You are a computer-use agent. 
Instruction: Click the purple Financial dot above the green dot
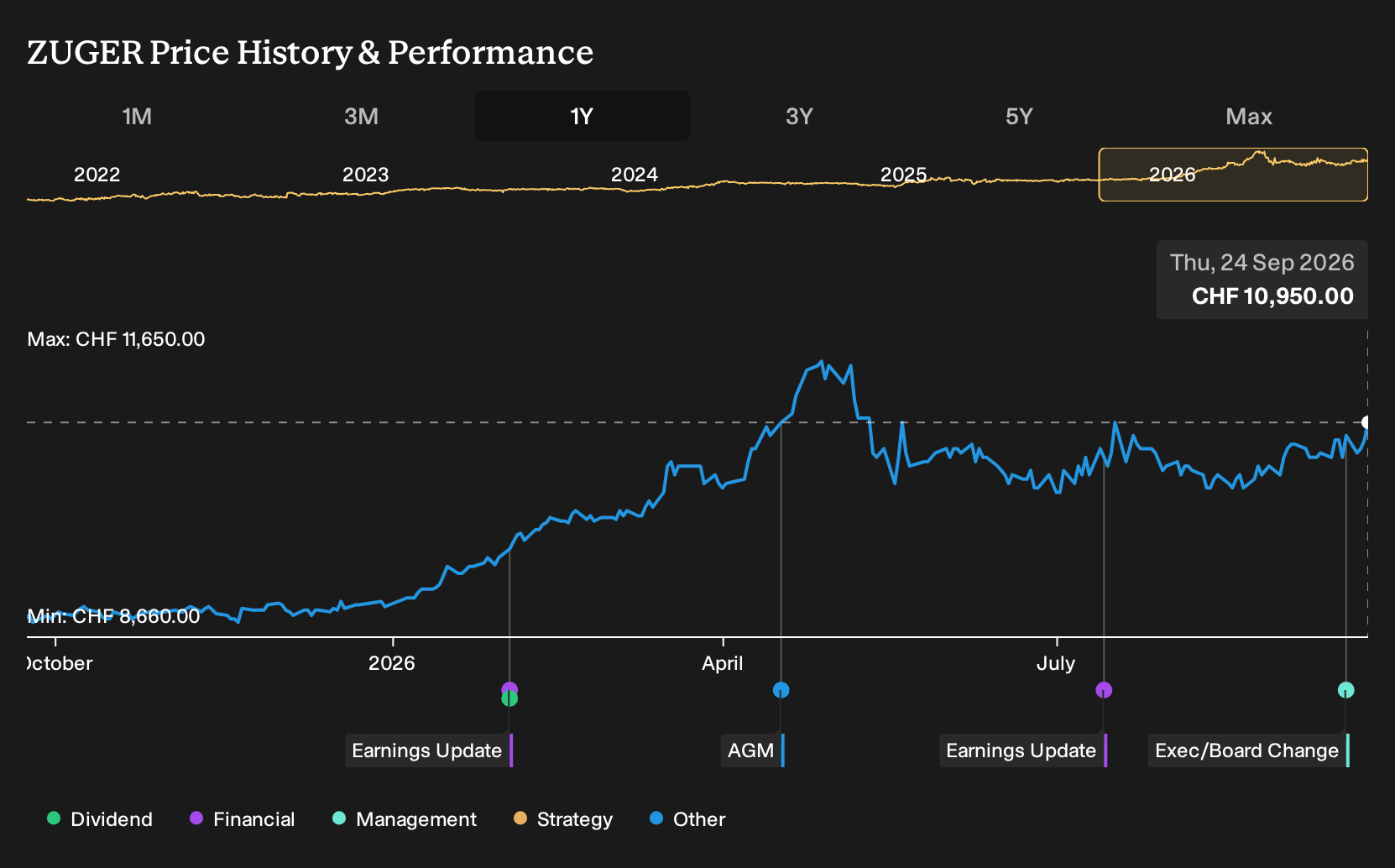tap(509, 689)
